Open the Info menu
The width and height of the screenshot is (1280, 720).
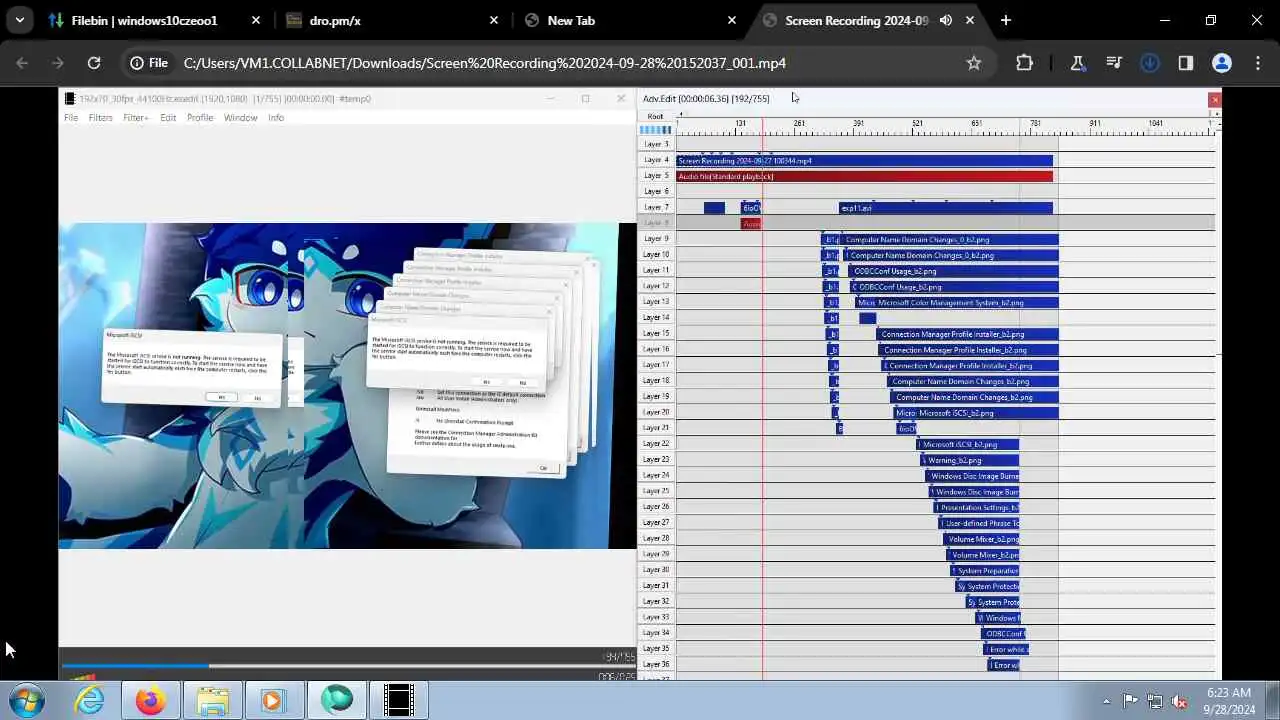point(276,118)
